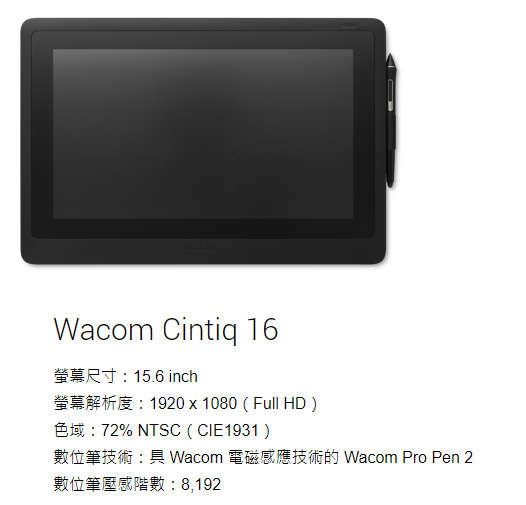
Task: Click the pen's lower barrel grip
Action: 391,151
